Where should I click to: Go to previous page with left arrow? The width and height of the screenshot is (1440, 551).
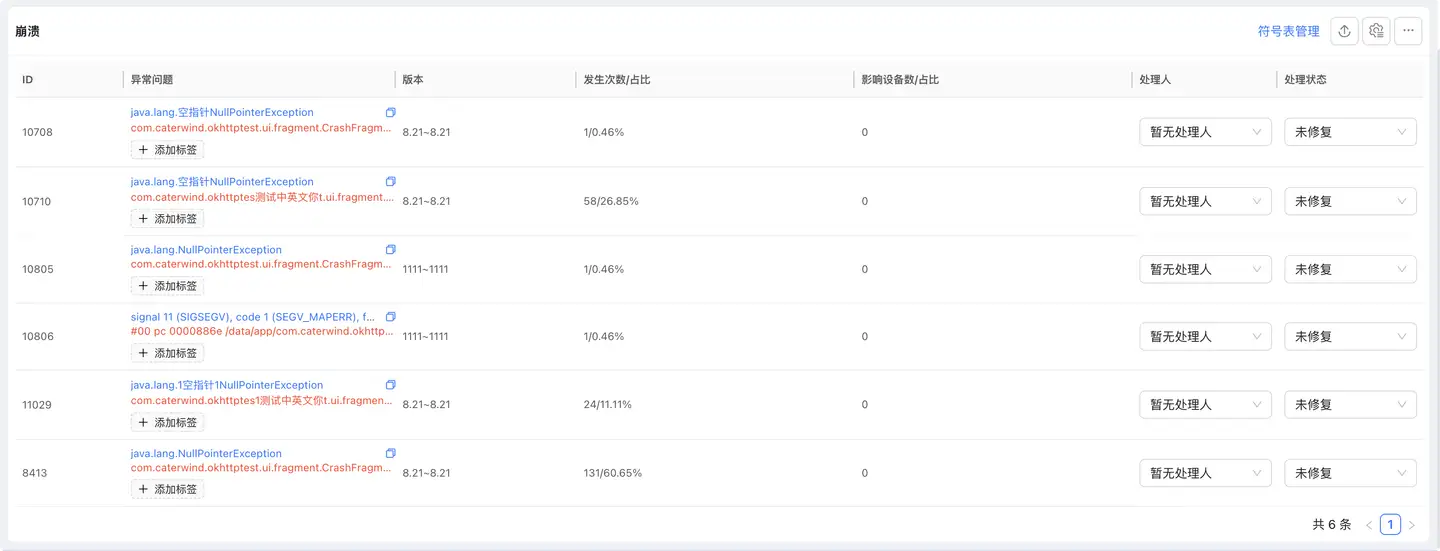(x=1369, y=524)
